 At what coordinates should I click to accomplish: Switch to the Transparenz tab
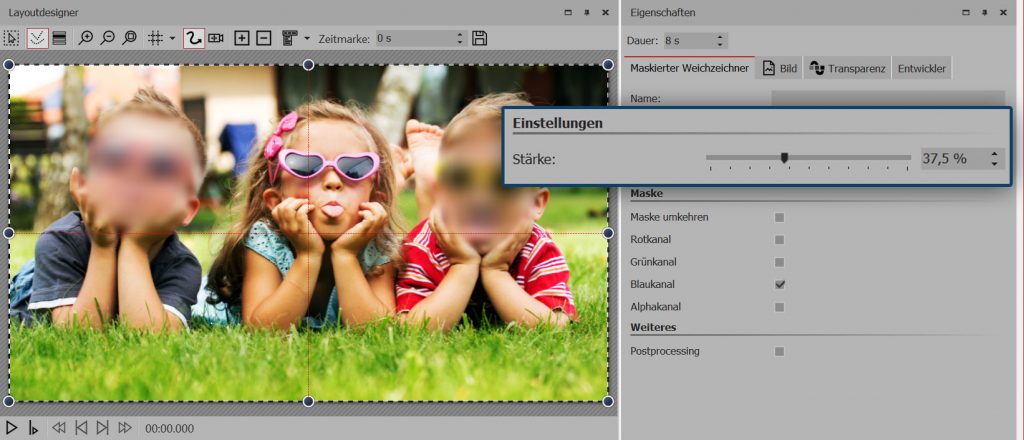pos(848,68)
